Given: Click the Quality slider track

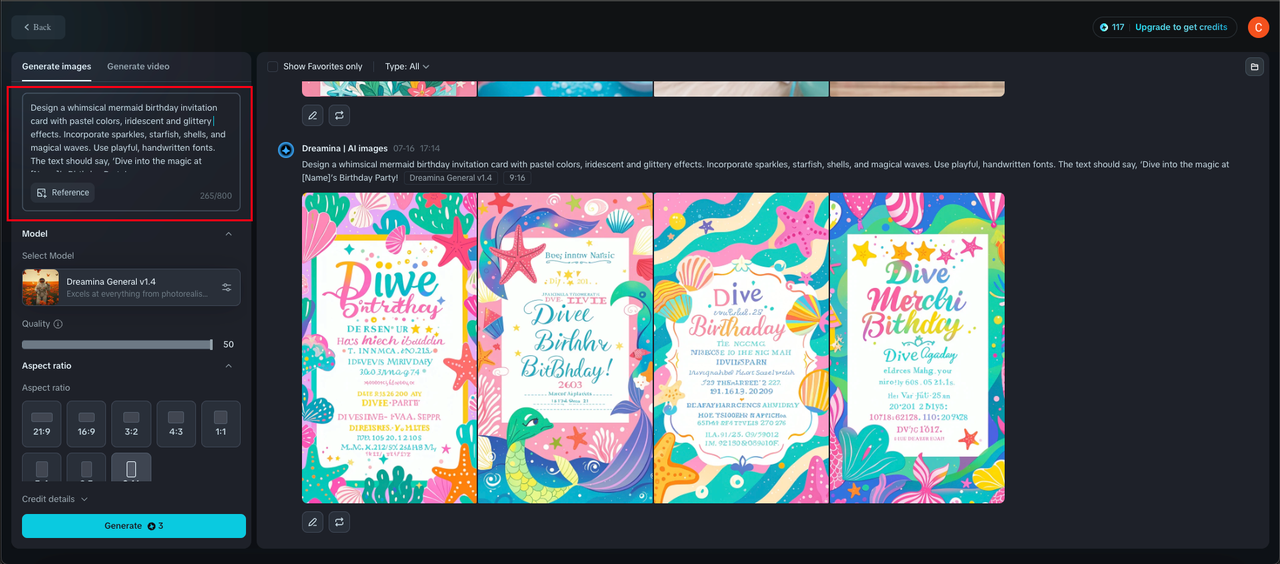Looking at the screenshot, I should [117, 344].
